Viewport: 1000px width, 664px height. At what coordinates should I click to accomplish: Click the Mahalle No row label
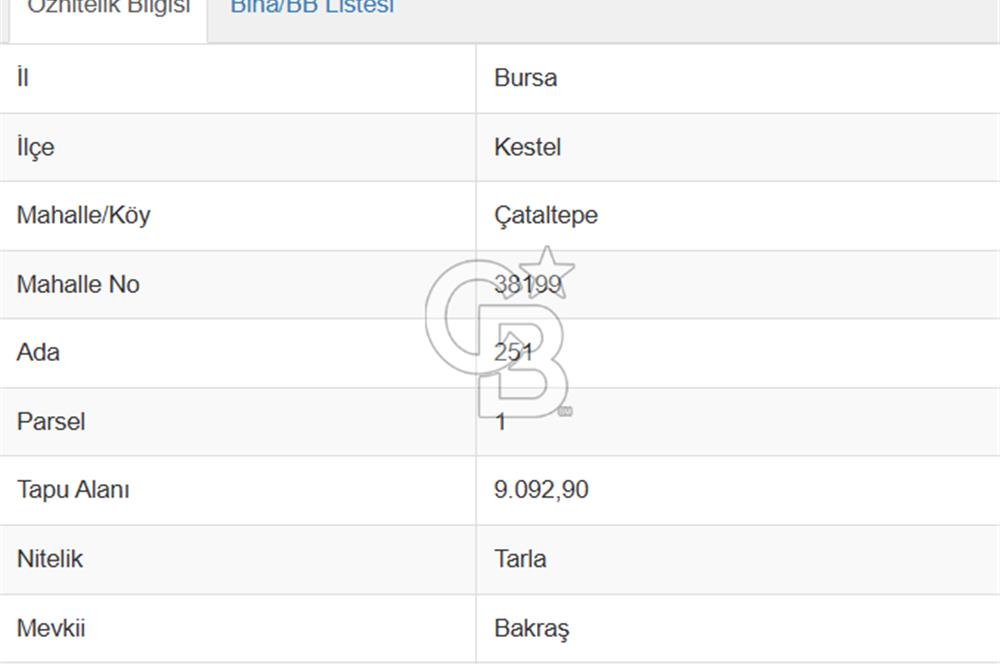click(x=78, y=284)
